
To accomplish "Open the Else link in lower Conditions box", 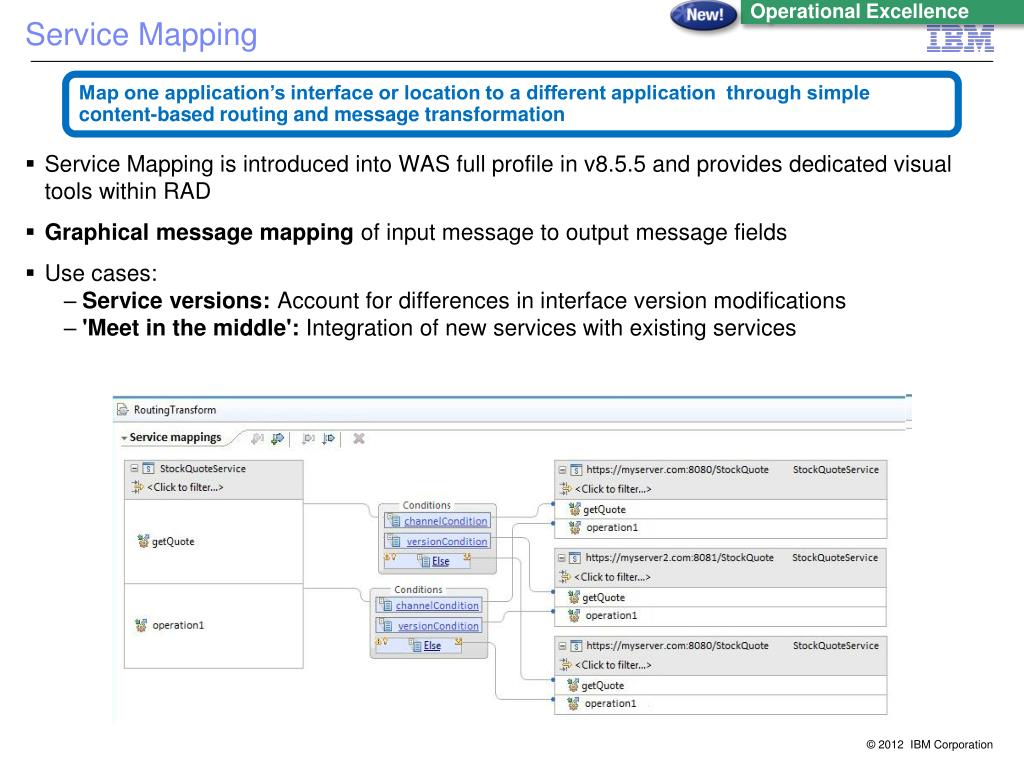I will [432, 645].
